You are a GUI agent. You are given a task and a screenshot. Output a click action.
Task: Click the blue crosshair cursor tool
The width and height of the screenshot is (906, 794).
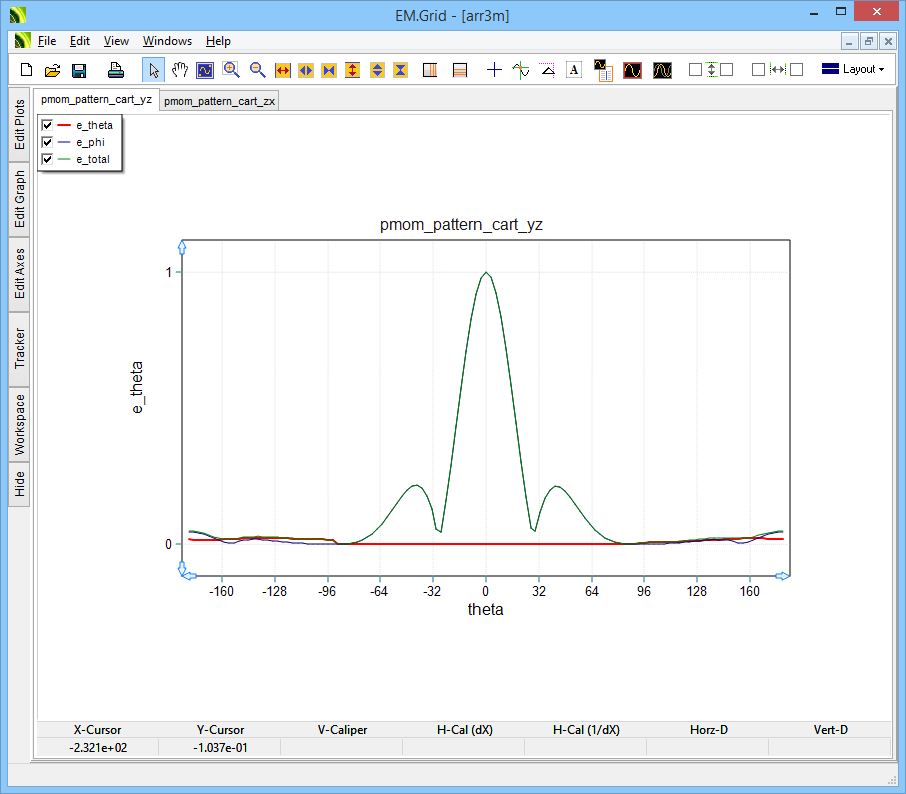click(x=494, y=70)
